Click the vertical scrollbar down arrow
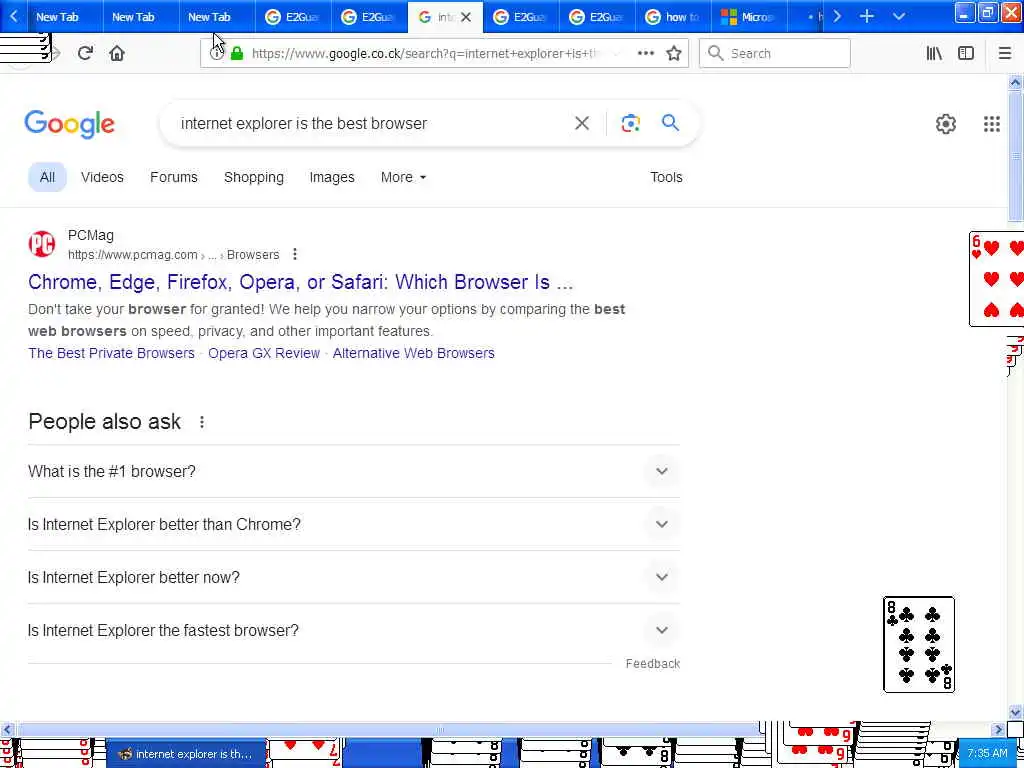This screenshot has height=768, width=1024. click(1015, 712)
